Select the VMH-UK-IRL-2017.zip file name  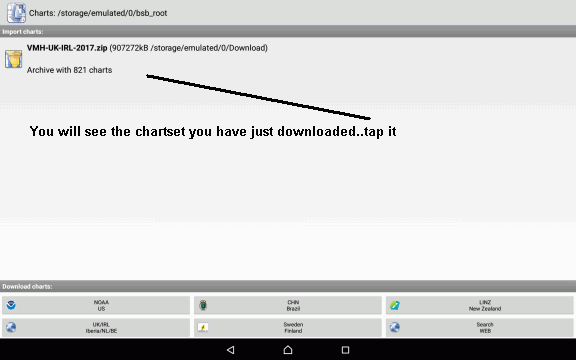[67, 48]
